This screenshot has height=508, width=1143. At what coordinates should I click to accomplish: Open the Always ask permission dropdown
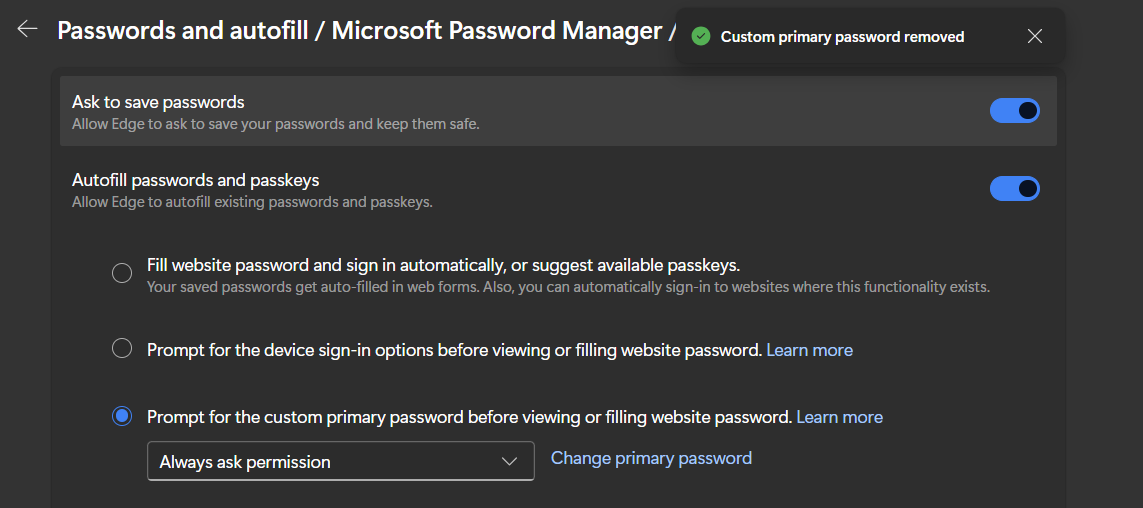pos(340,461)
